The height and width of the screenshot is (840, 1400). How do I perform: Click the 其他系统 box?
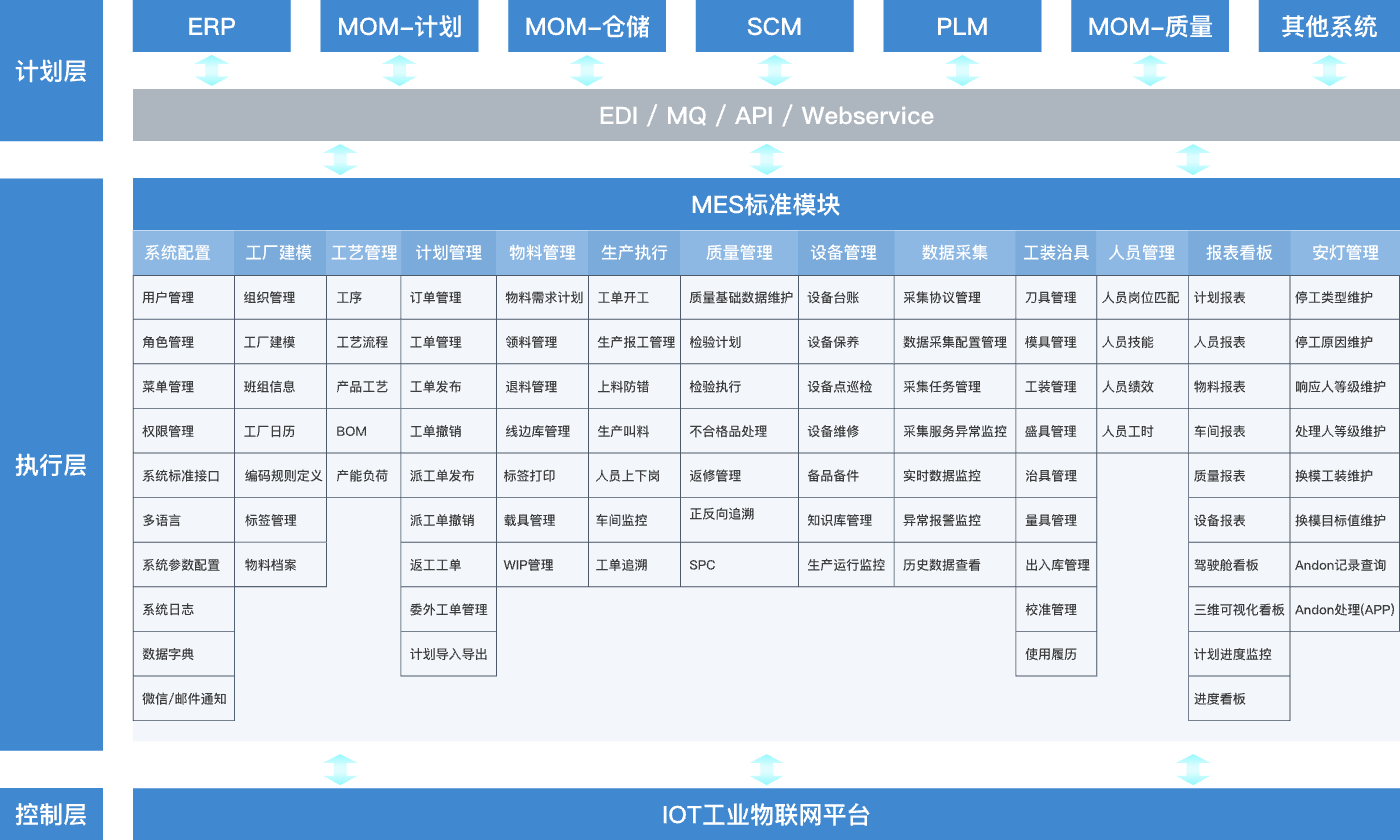1329,26
